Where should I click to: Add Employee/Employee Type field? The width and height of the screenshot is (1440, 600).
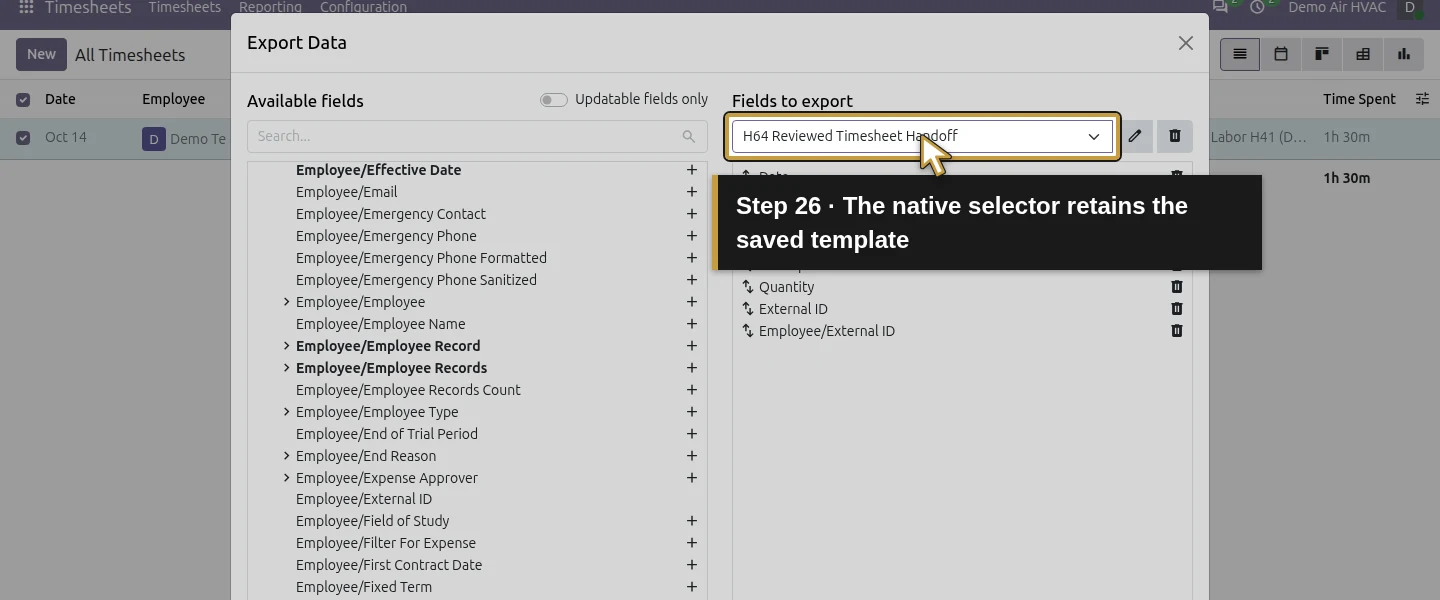click(691, 412)
